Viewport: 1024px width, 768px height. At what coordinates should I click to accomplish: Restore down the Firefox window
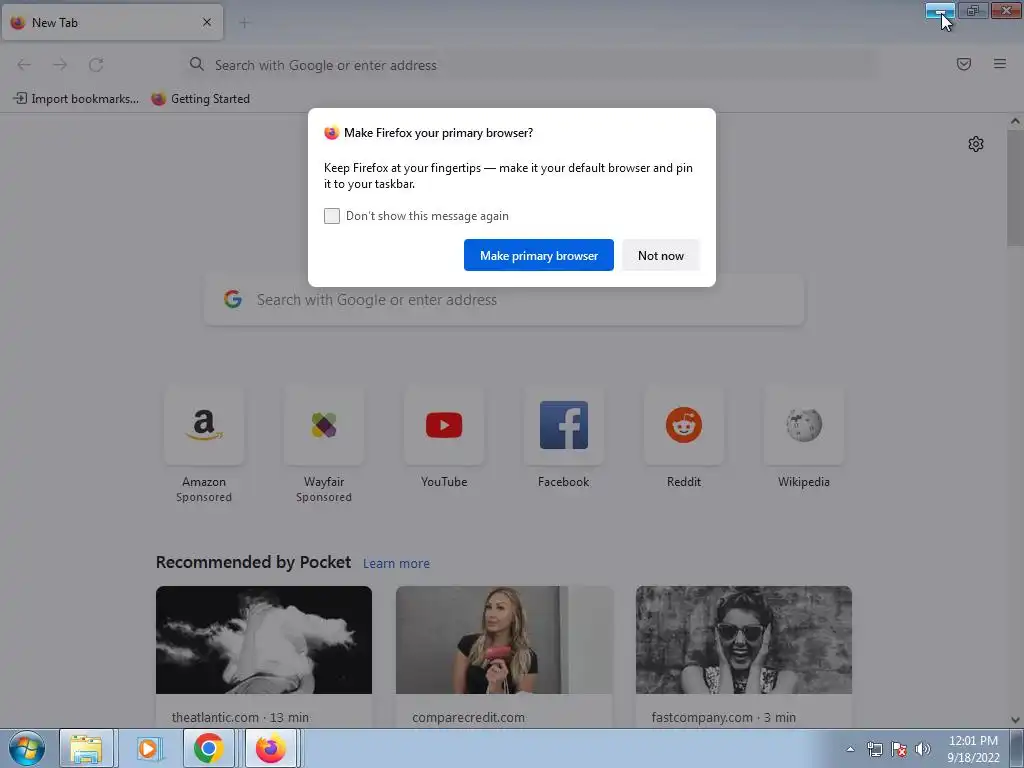pyautogui.click(x=973, y=10)
